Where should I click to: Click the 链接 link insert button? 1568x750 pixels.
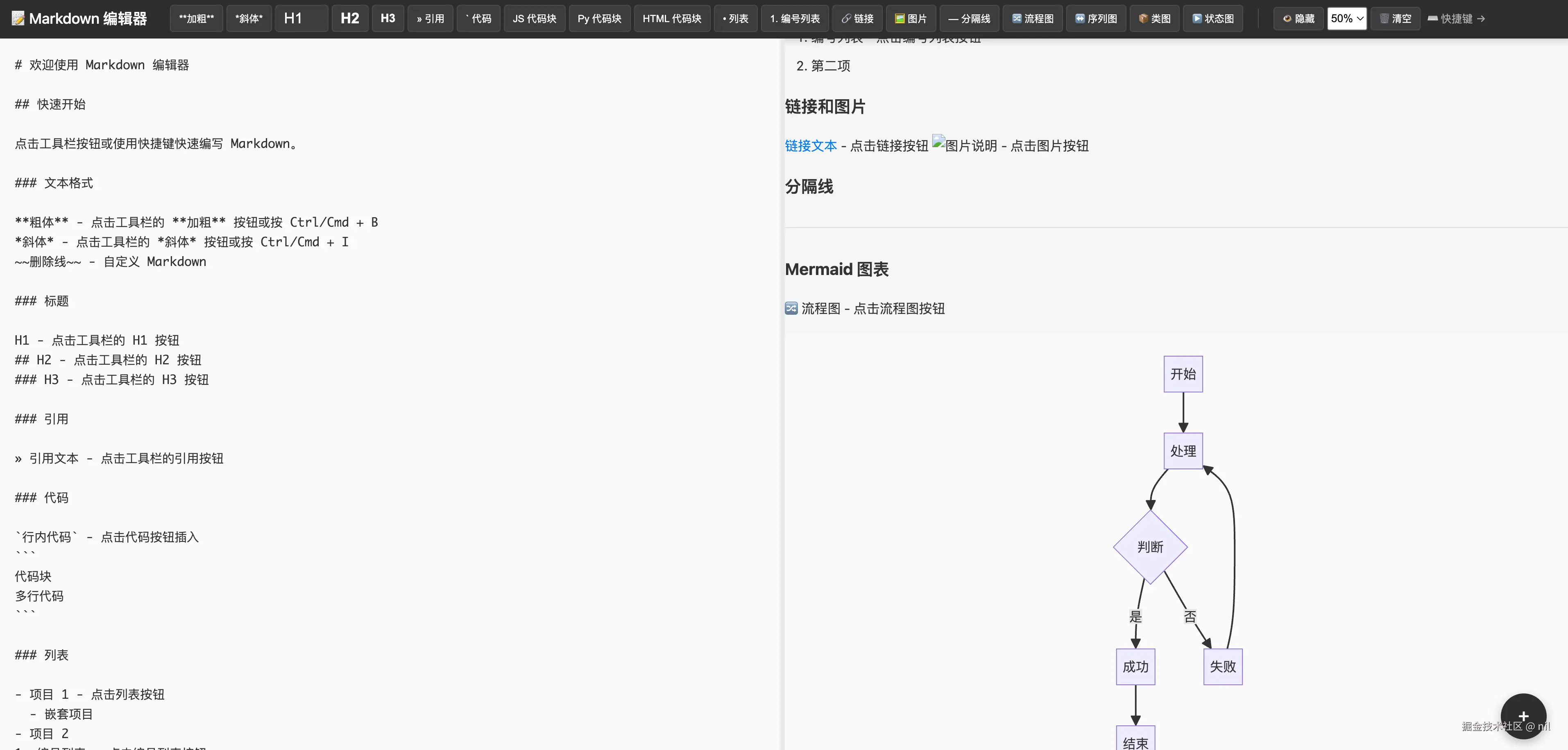857,18
